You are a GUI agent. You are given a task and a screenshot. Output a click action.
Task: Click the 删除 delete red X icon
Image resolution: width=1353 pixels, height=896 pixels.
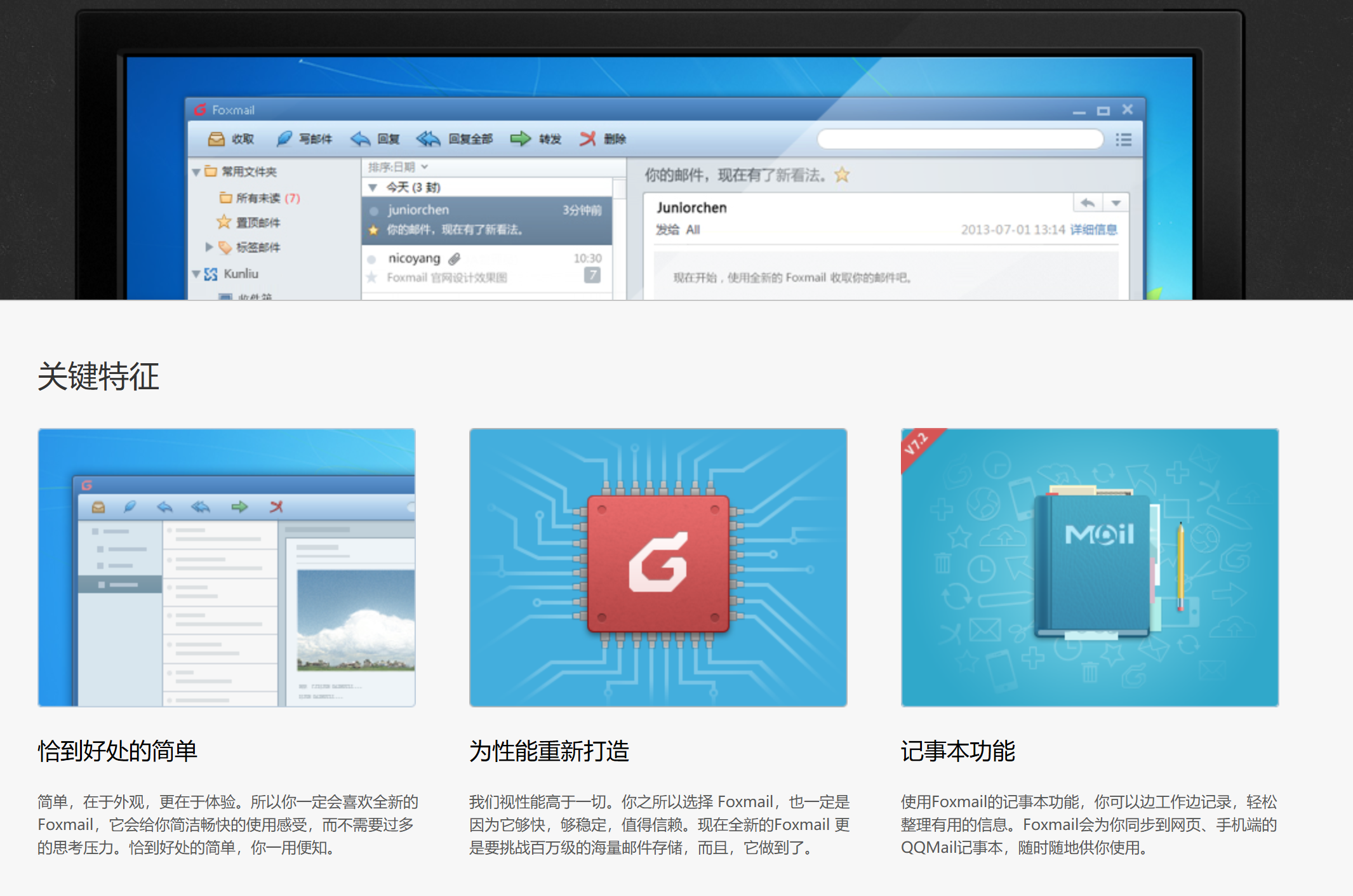588,138
